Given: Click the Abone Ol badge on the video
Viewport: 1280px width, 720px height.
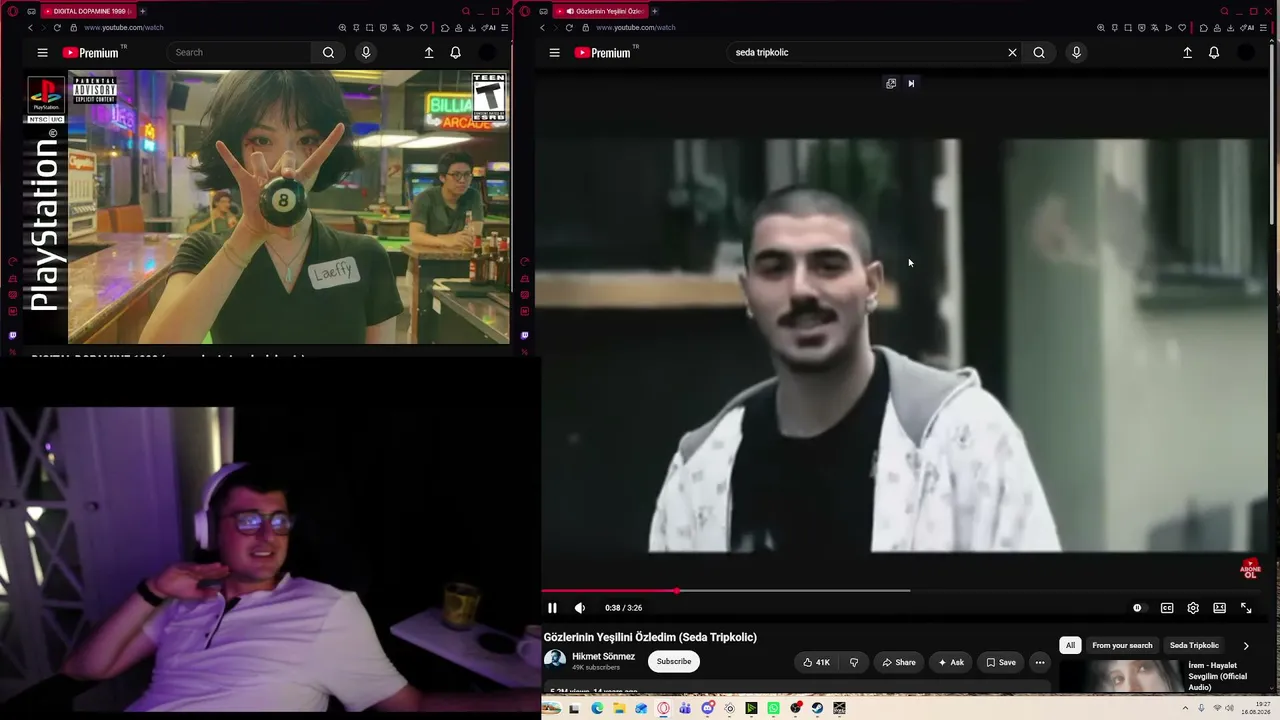Looking at the screenshot, I should tap(1250, 569).
